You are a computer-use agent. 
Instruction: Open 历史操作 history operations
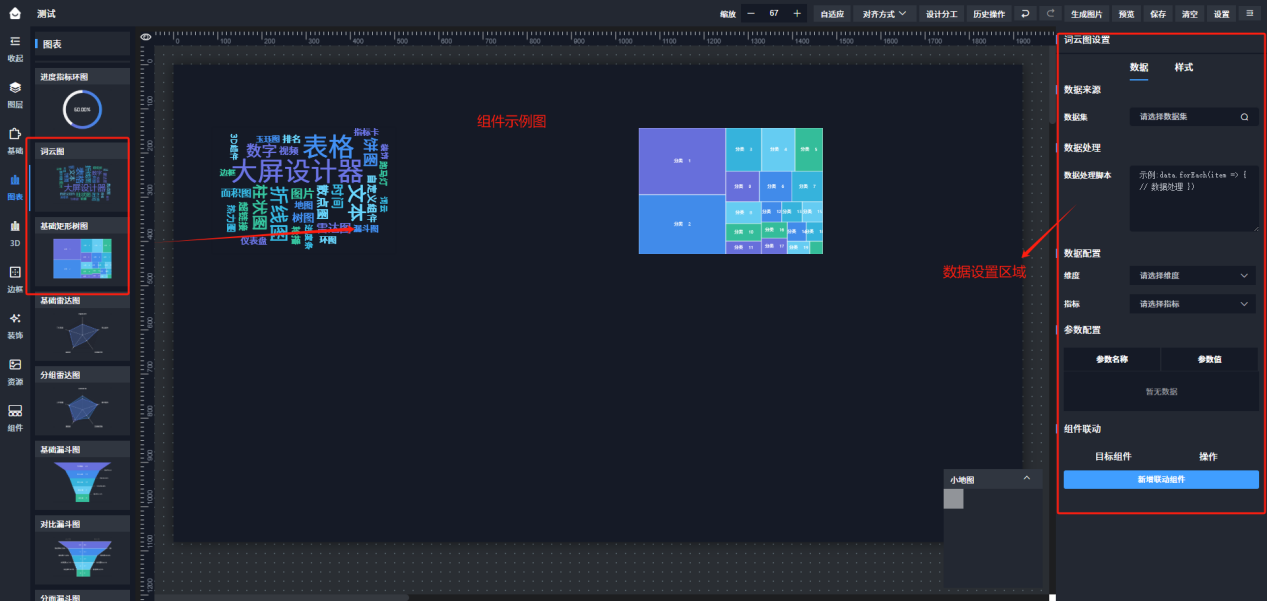[989, 14]
